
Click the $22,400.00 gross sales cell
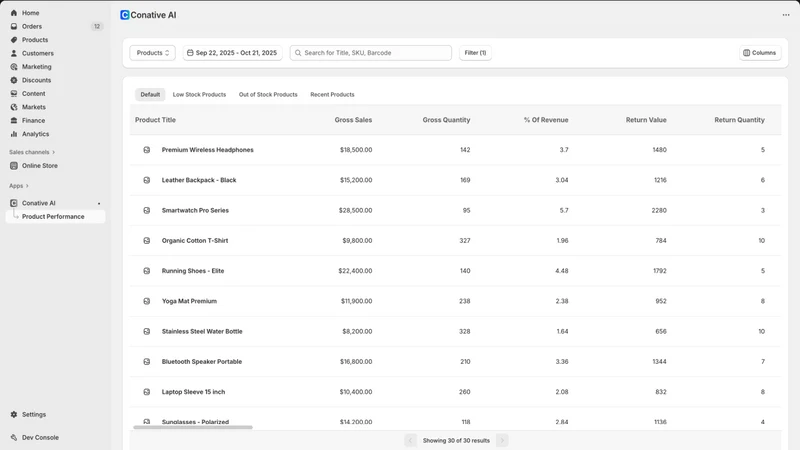[355, 271]
